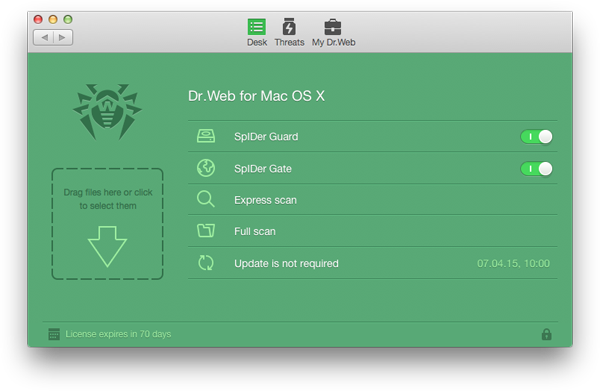600x391 pixels.
Task: Close the window with red button
Action: [38, 19]
